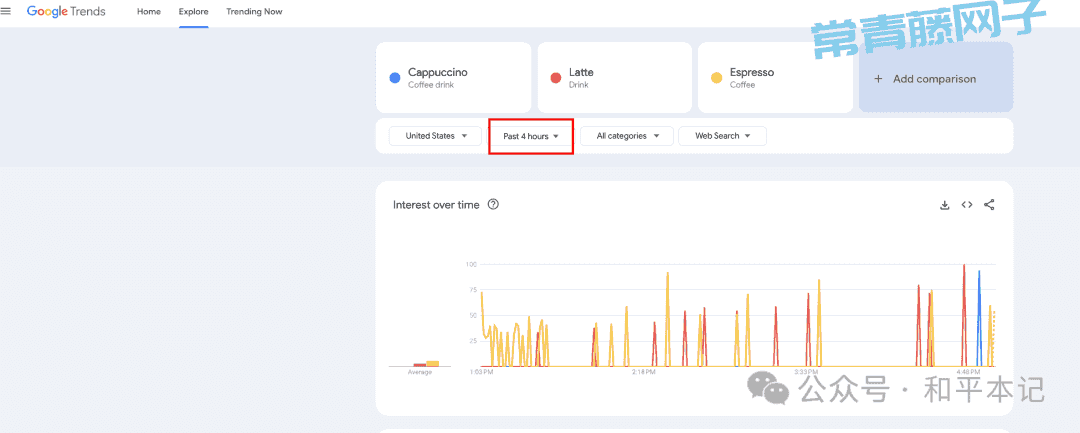1080x433 pixels.
Task: Open the hamburger main menu
Action: [6, 11]
